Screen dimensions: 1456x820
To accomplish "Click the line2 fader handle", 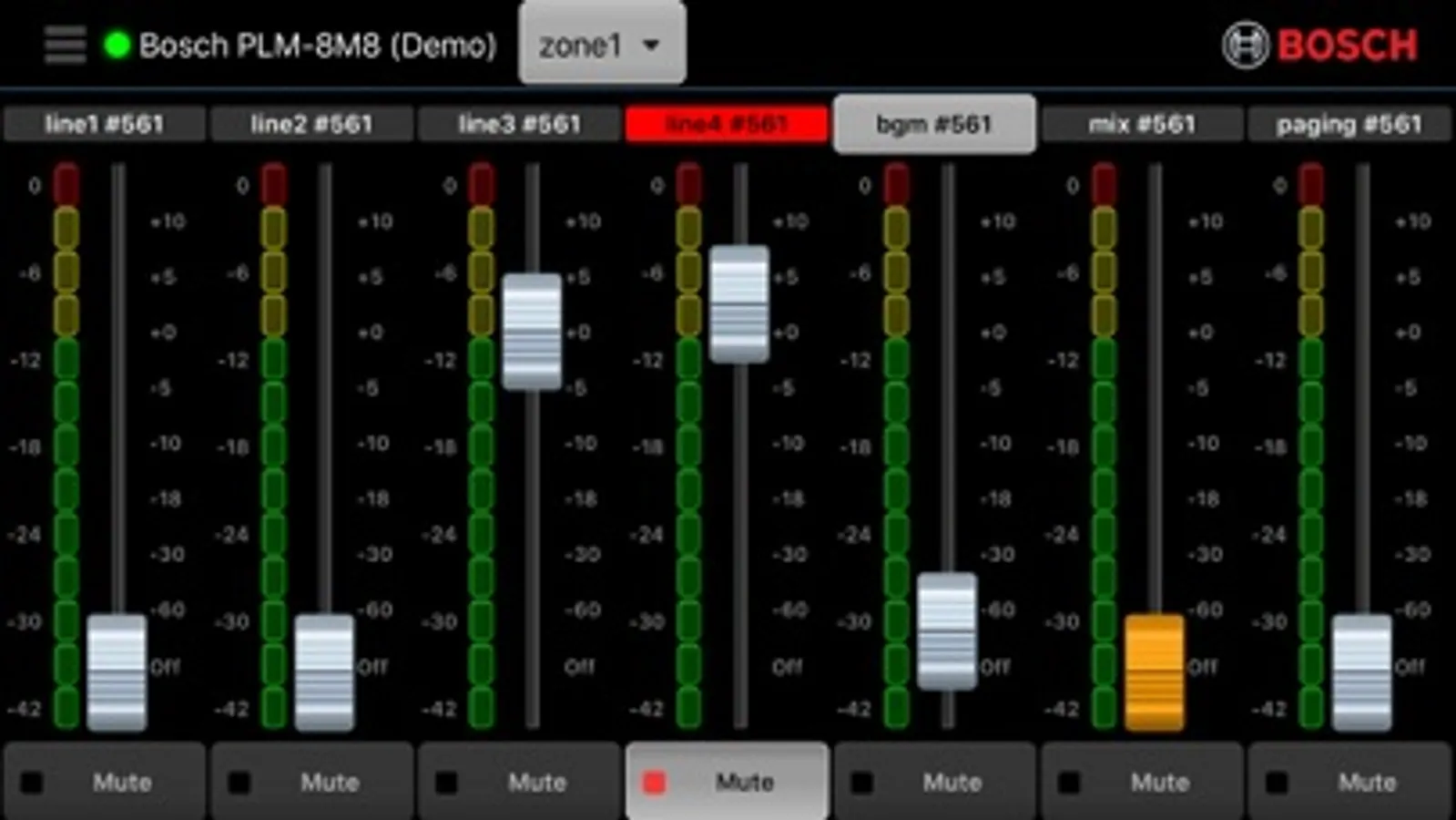I will pyautogui.click(x=324, y=672).
